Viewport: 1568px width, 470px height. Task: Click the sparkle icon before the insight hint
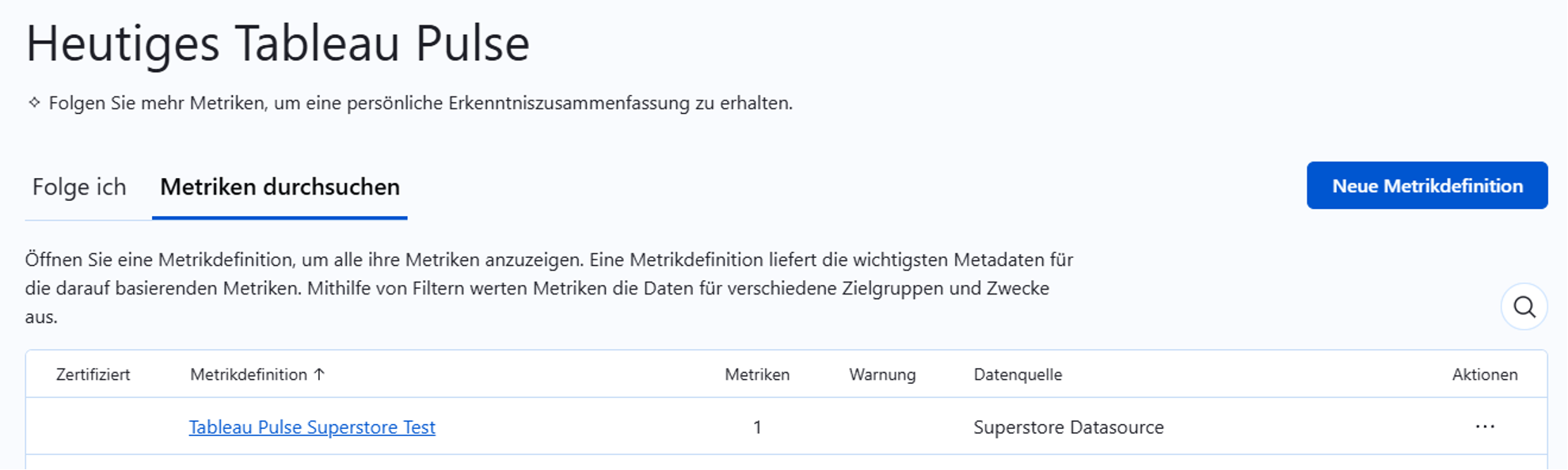34,103
